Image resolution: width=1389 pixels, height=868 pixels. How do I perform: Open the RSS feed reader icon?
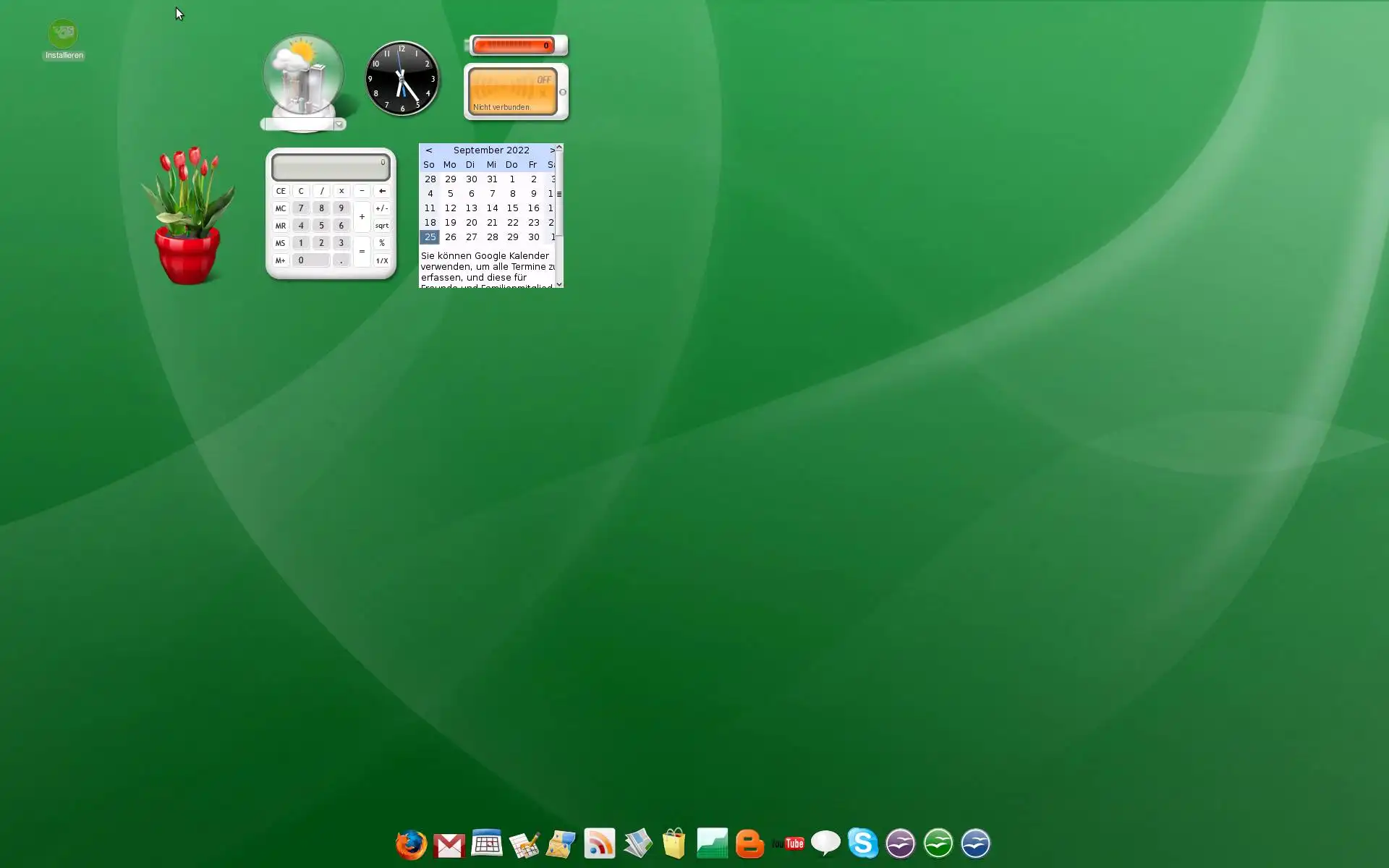click(599, 843)
